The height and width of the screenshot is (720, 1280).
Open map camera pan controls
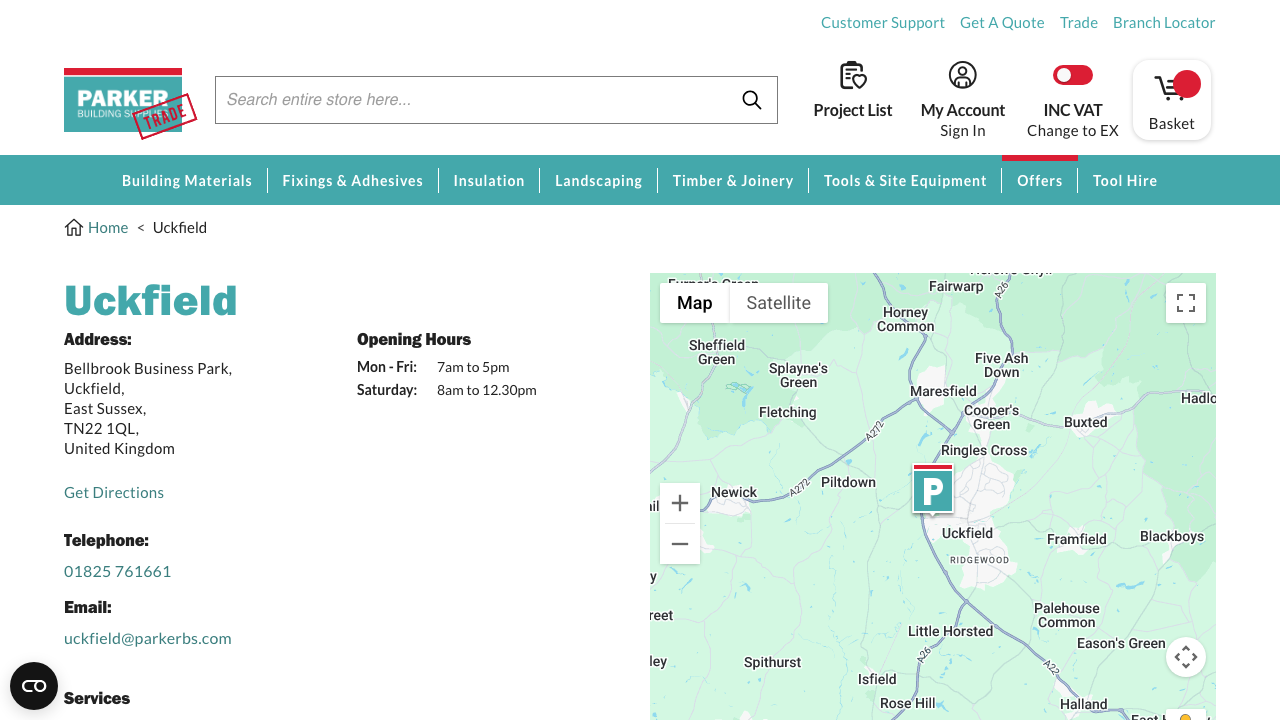(1185, 657)
